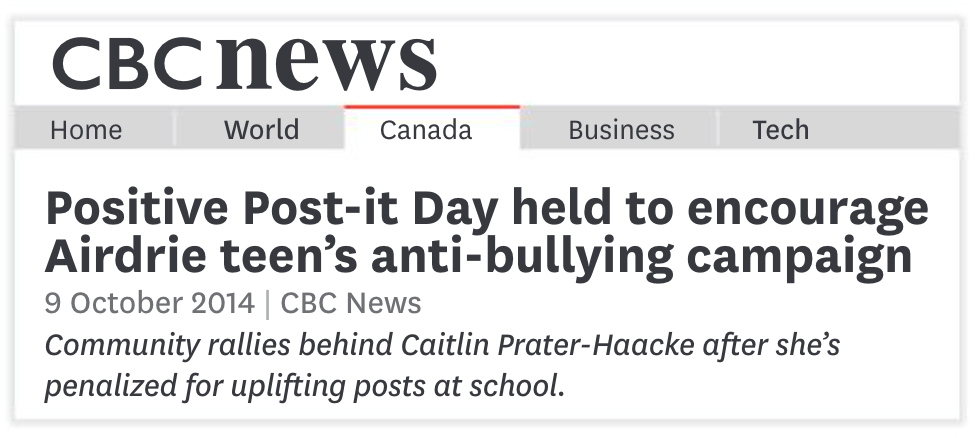Click the CBC logo lettering

point(127,64)
